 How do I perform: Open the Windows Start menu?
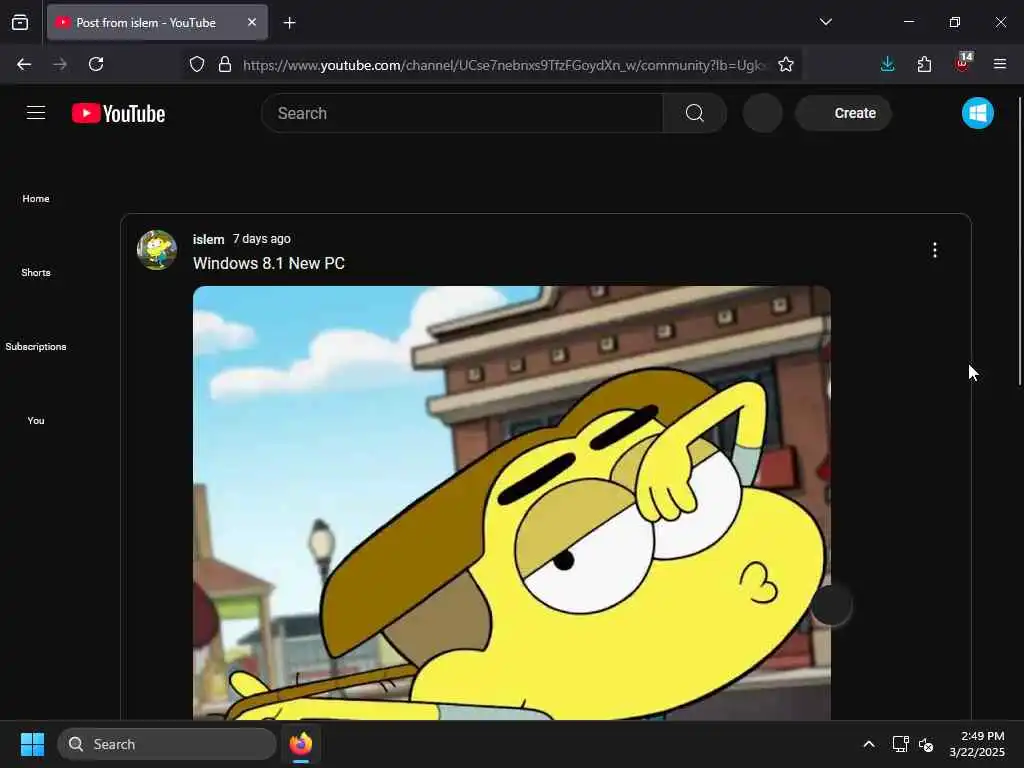pyautogui.click(x=32, y=744)
